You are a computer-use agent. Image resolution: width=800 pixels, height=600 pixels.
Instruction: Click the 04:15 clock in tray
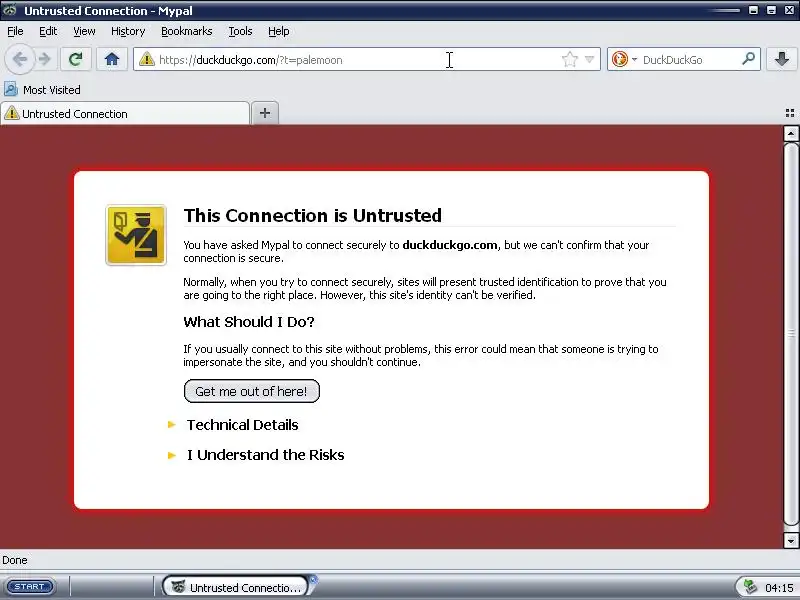pos(779,588)
